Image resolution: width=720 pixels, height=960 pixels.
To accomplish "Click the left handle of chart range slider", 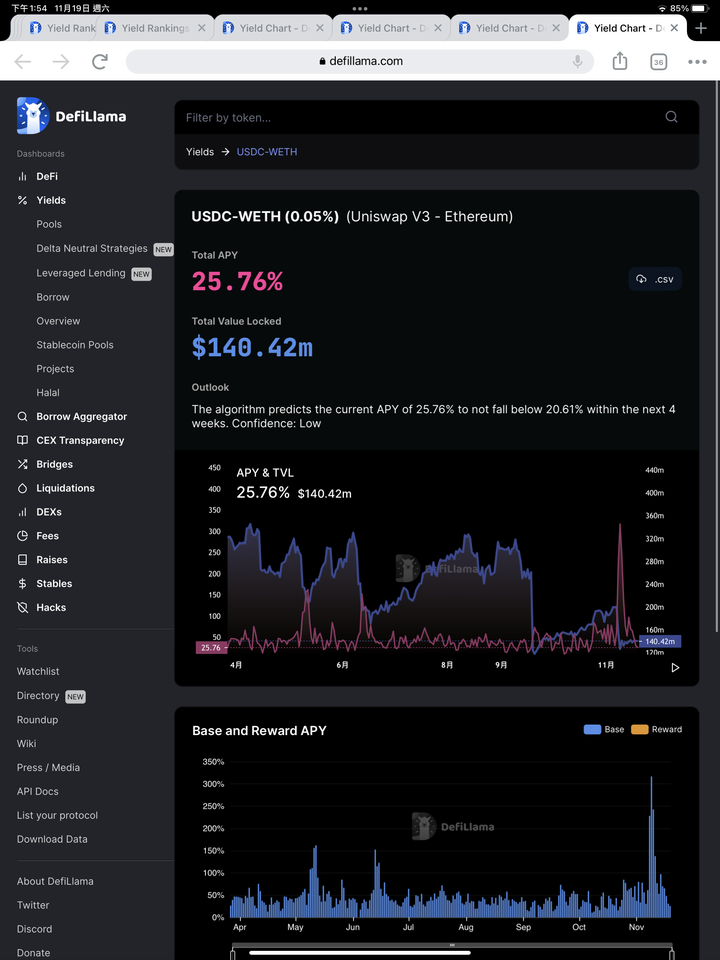I will click(233, 954).
